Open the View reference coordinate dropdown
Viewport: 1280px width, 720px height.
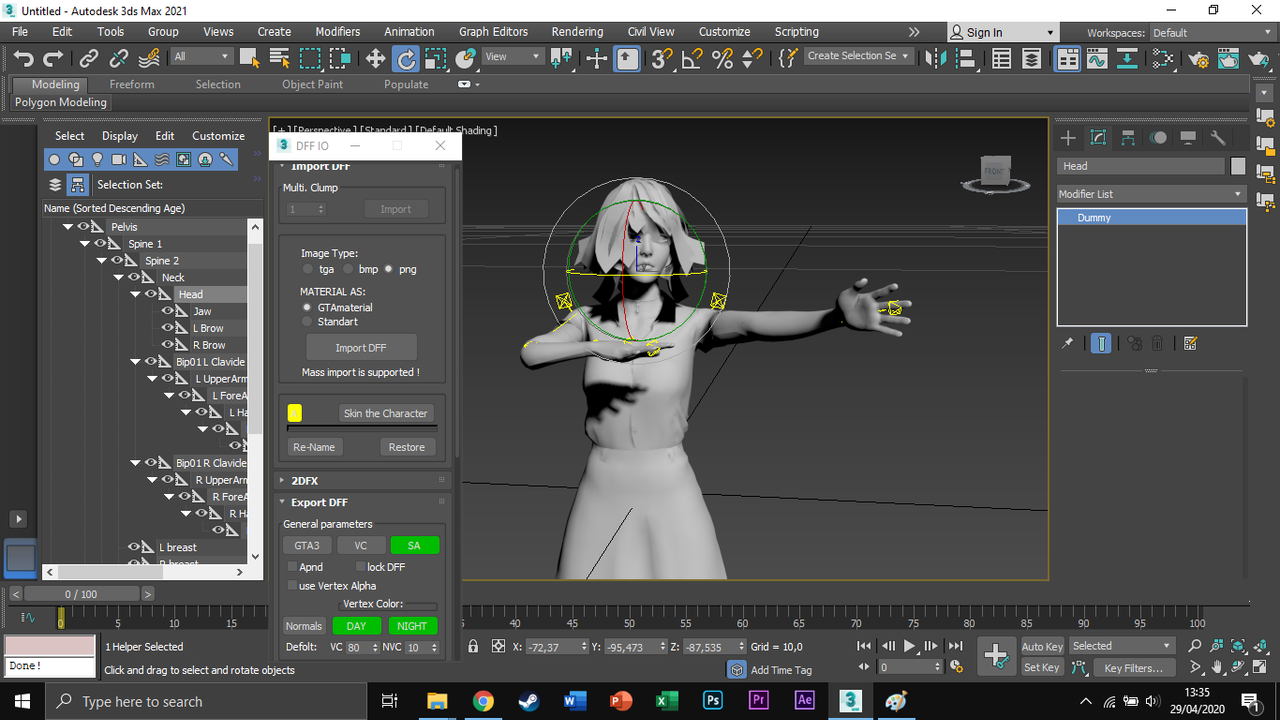pyautogui.click(x=513, y=57)
